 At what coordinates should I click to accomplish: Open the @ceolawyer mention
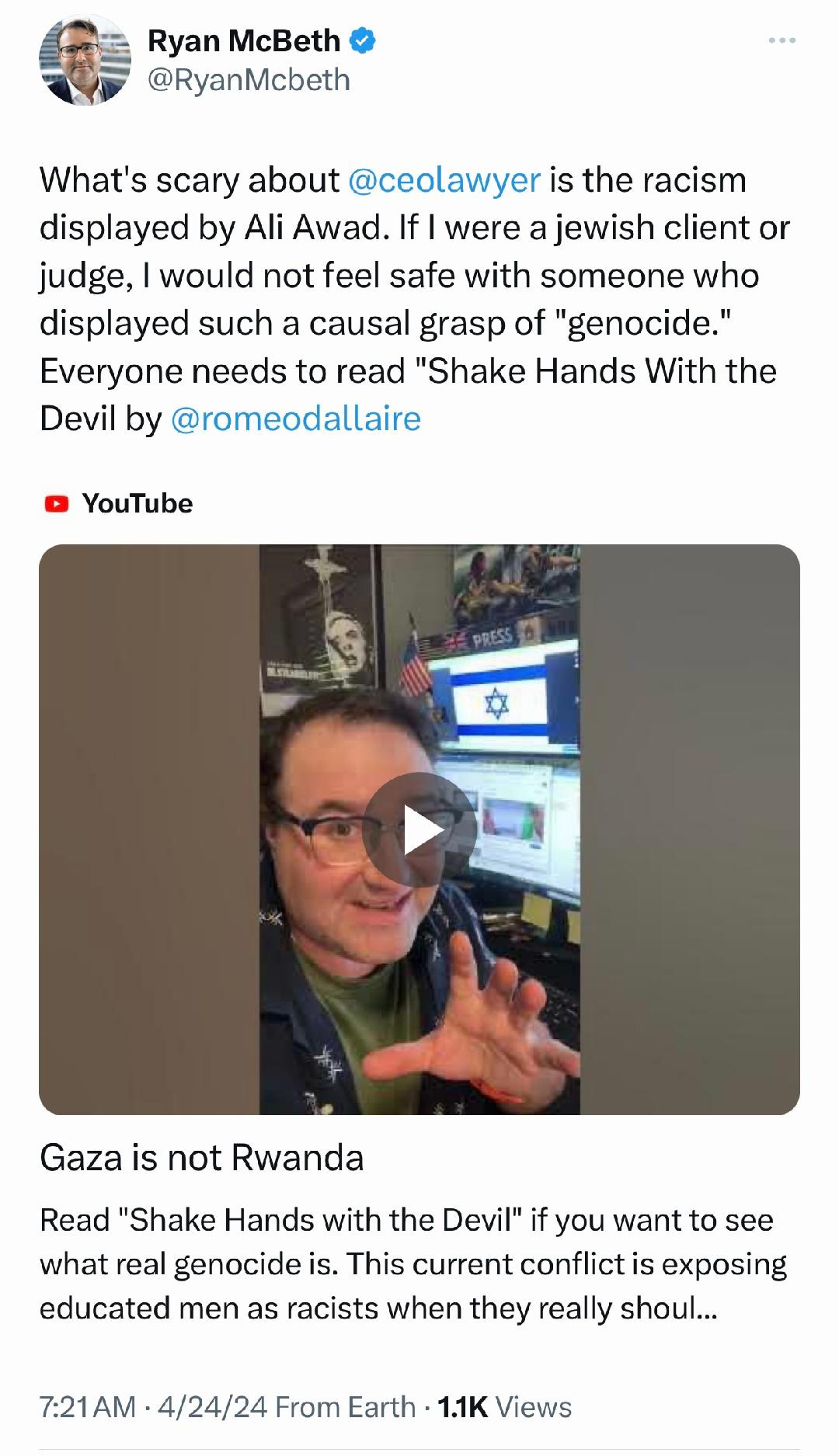coord(444,180)
